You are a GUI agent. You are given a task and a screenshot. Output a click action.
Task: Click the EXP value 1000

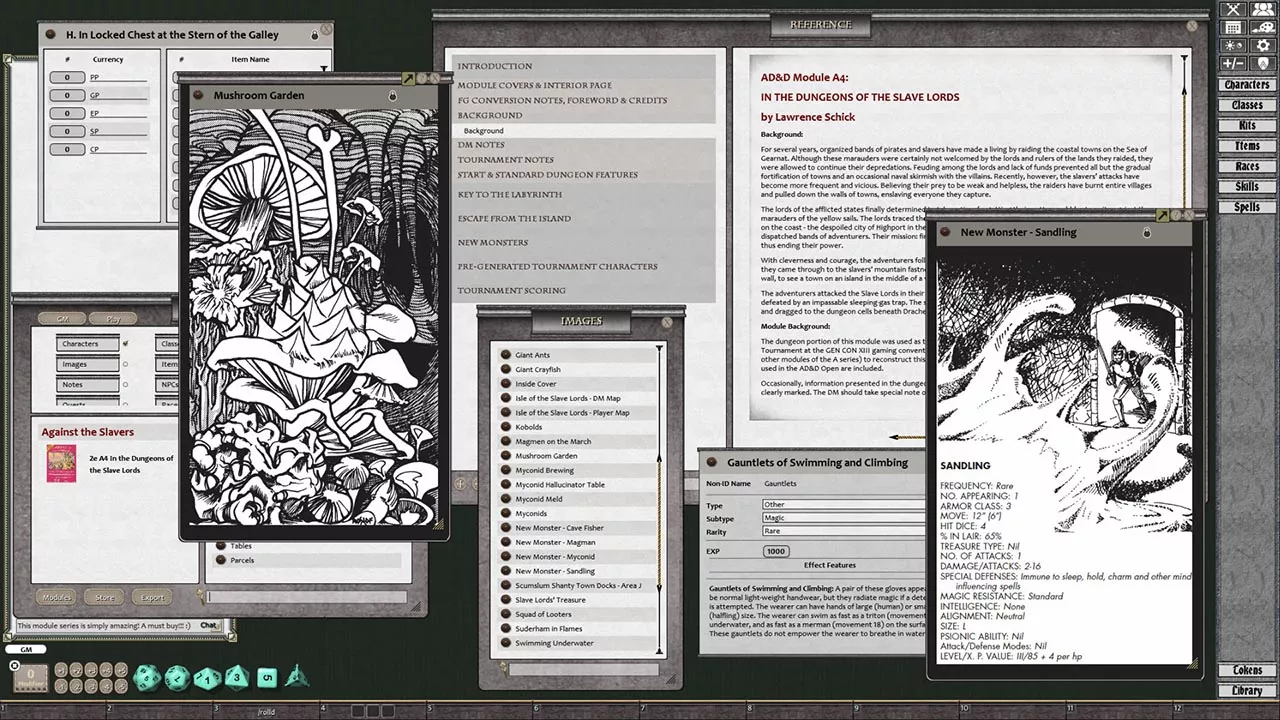[775, 551]
